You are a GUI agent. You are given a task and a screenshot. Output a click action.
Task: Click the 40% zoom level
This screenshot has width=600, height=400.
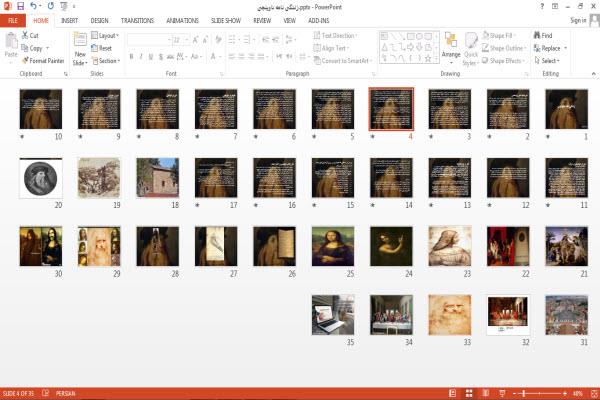578,393
